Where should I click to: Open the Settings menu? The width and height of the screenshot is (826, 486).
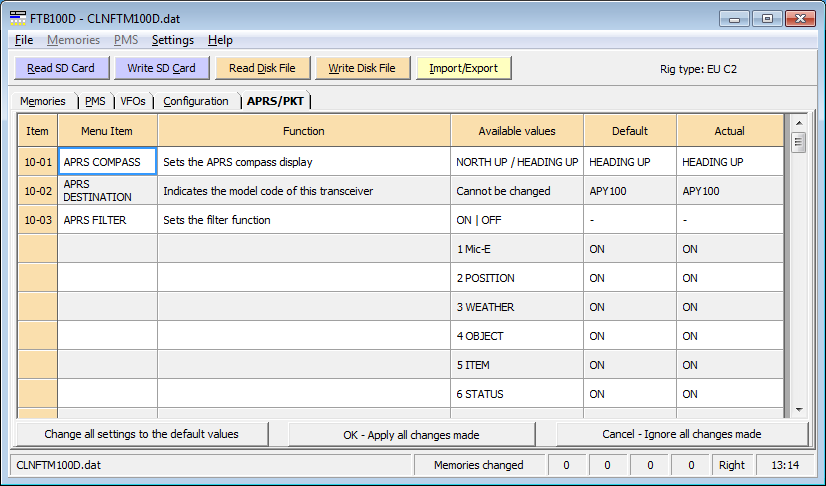pyautogui.click(x=173, y=40)
